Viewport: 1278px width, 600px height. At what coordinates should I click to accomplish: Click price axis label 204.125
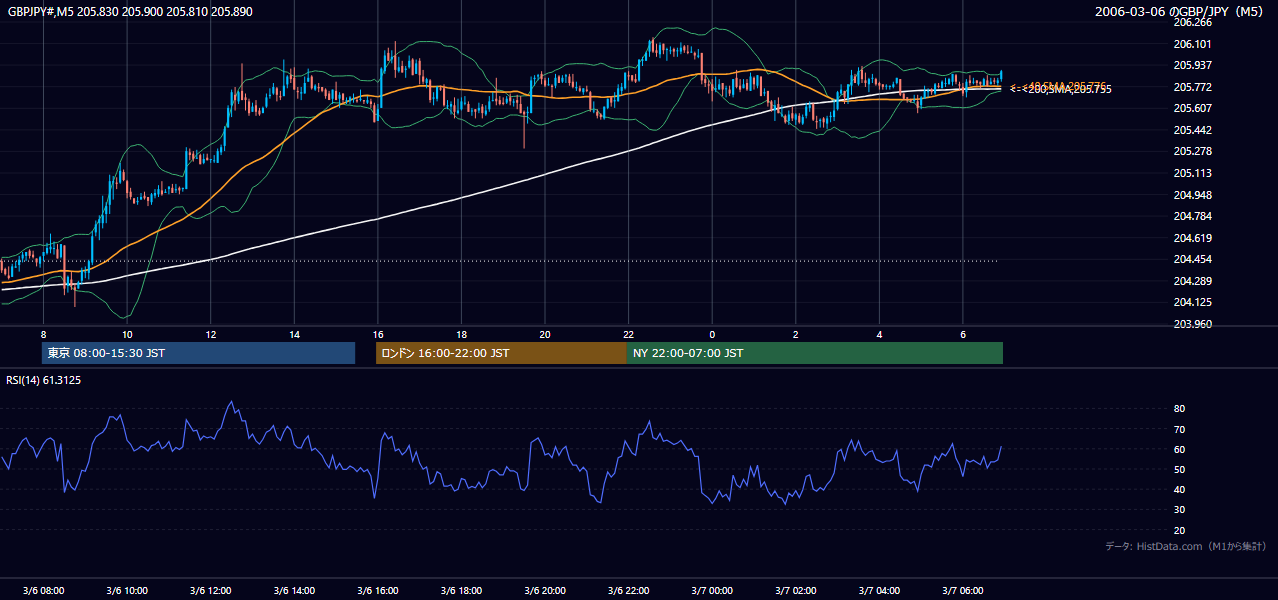(1192, 302)
